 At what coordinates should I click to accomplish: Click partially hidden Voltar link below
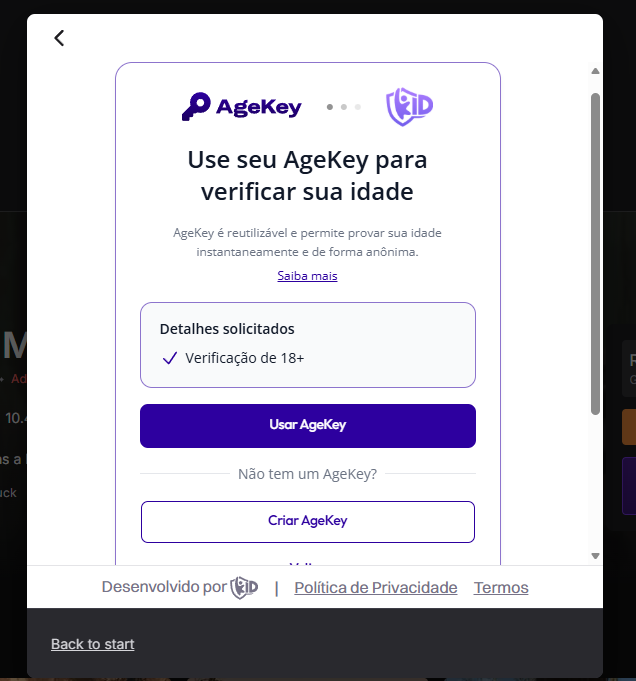[x=308, y=563]
